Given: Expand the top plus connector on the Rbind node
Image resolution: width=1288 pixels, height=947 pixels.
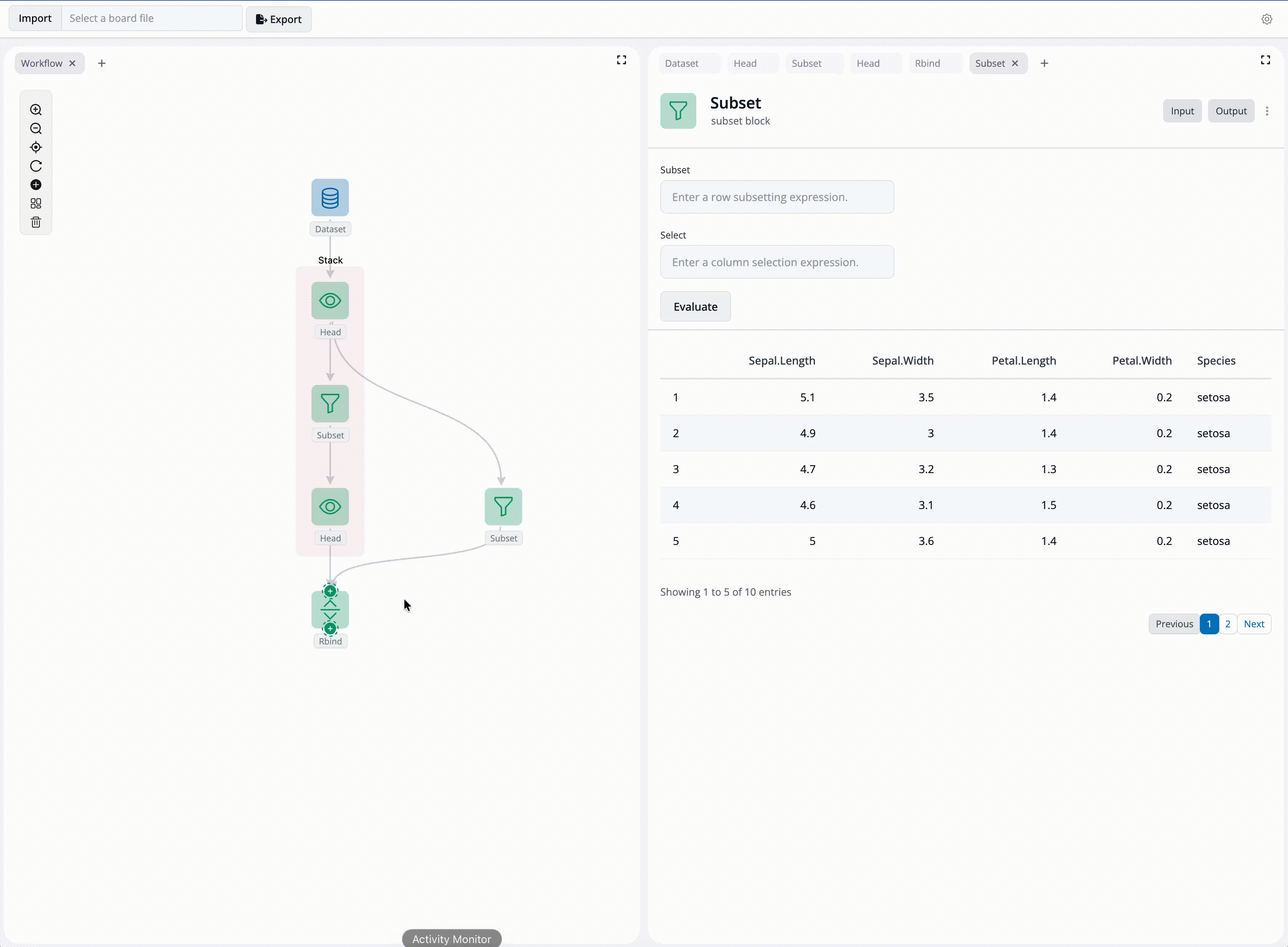Looking at the screenshot, I should click(330, 591).
